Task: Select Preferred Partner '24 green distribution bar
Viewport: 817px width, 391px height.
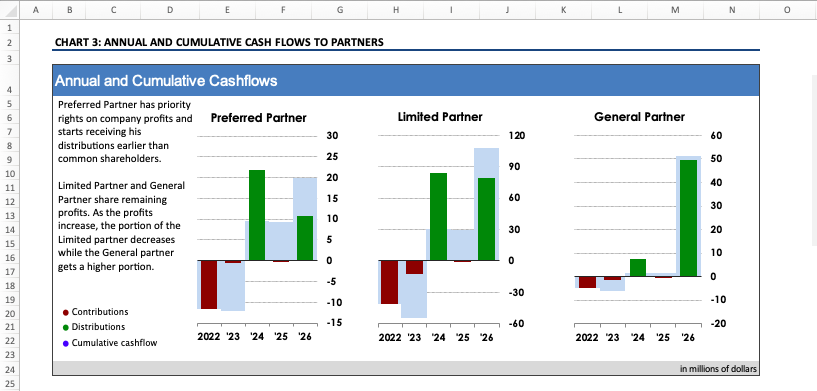Action: 256,215
